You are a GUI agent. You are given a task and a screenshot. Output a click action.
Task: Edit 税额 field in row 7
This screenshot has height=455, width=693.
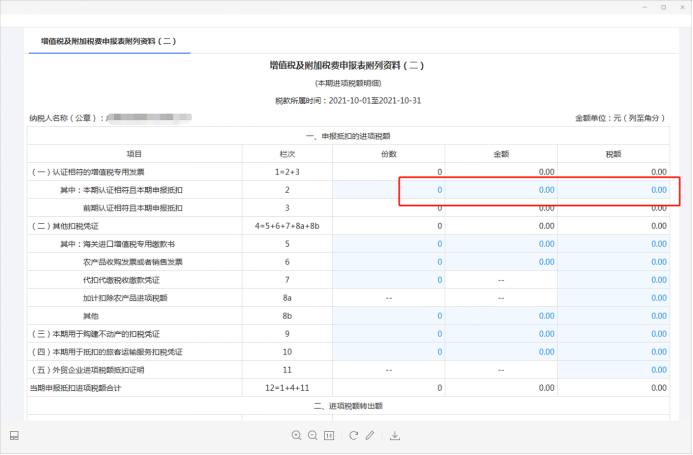pyautogui.click(x=613, y=280)
